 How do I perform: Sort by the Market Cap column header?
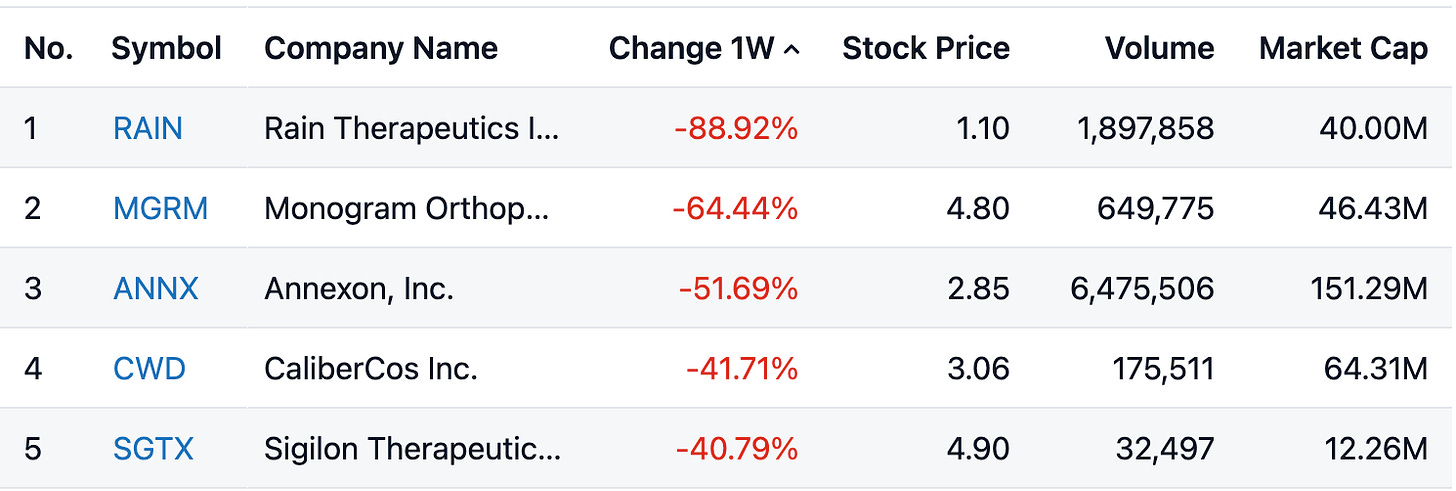coord(1343,48)
